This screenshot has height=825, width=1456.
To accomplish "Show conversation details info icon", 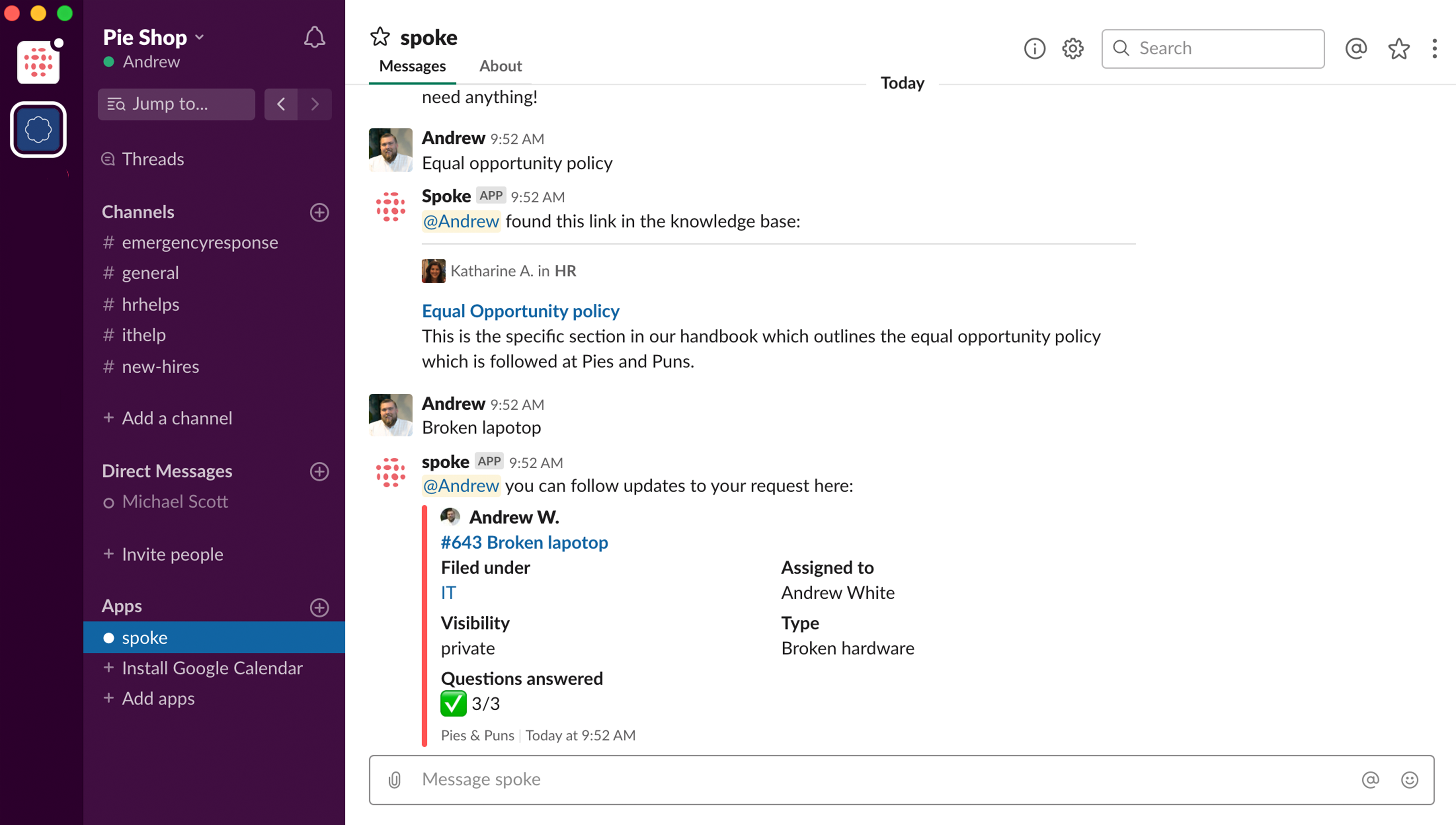I will coord(1034,49).
